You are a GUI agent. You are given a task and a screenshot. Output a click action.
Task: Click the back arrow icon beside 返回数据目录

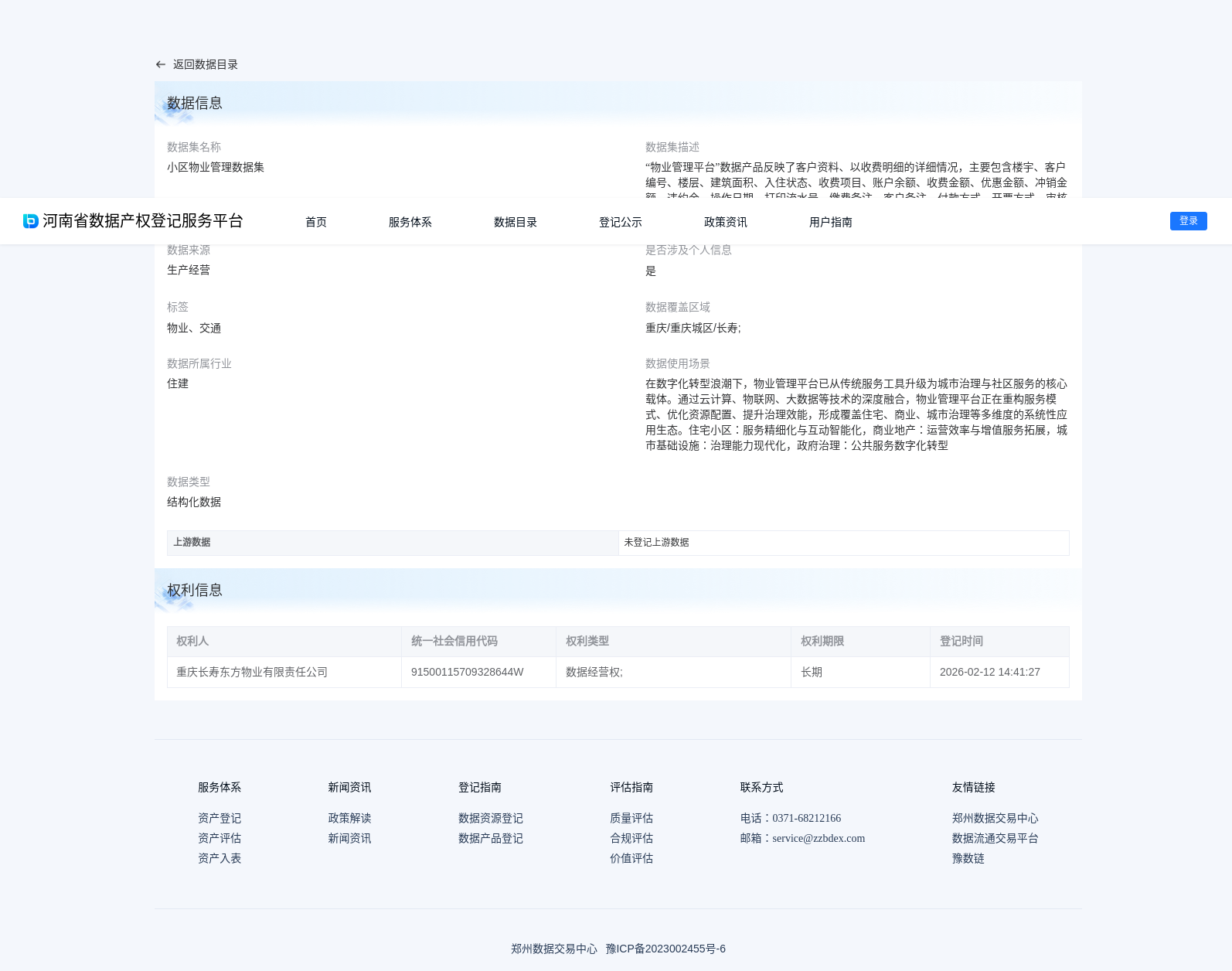pos(161,65)
